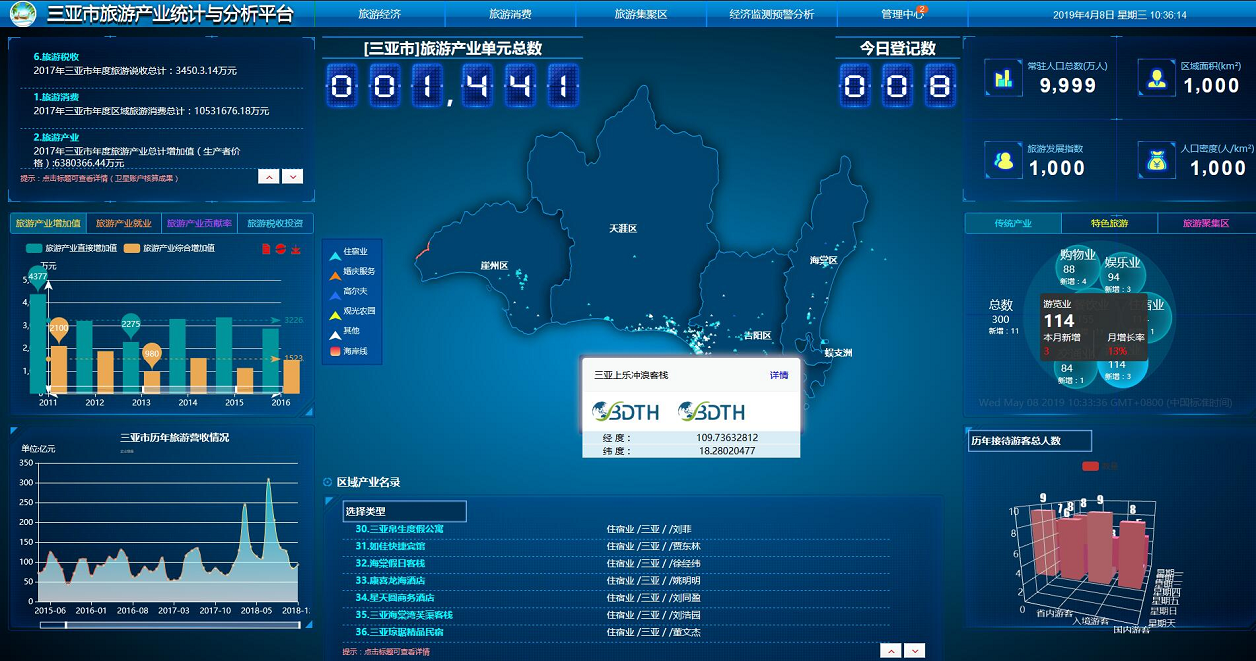
Task: Click the 区域面积 person icon
Action: (1157, 78)
